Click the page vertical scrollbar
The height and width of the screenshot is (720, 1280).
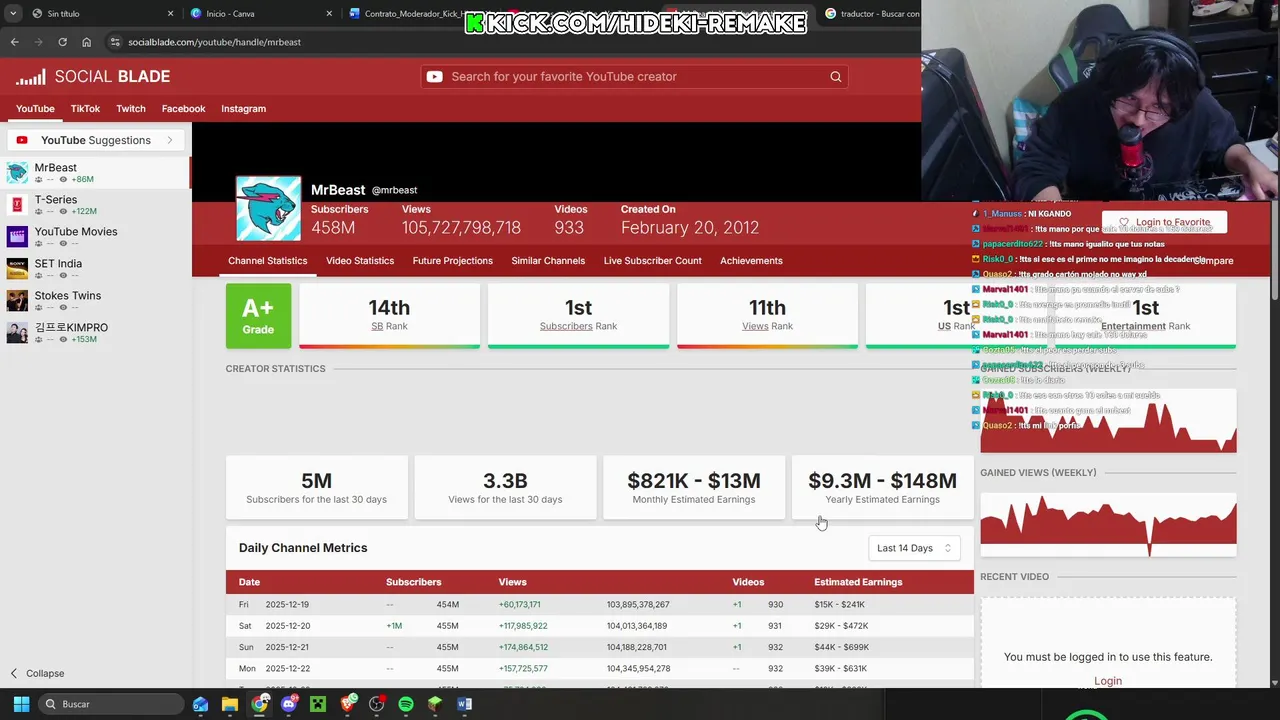(1274, 250)
